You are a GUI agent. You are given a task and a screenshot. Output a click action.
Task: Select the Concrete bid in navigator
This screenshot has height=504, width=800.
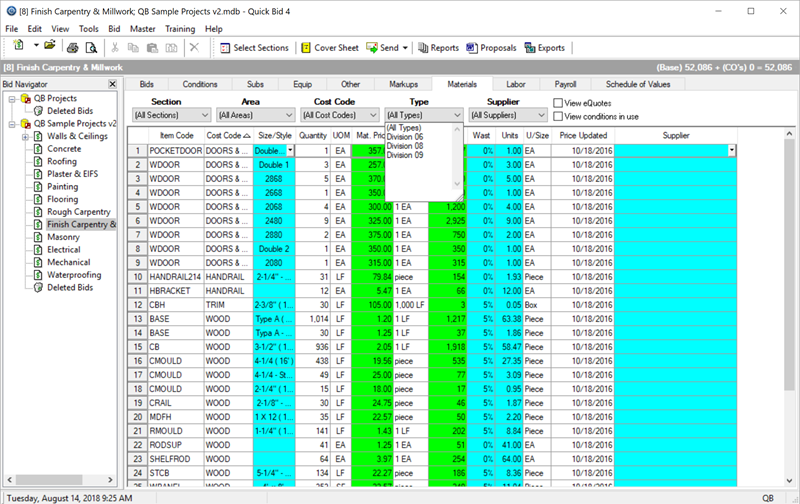(x=64, y=149)
